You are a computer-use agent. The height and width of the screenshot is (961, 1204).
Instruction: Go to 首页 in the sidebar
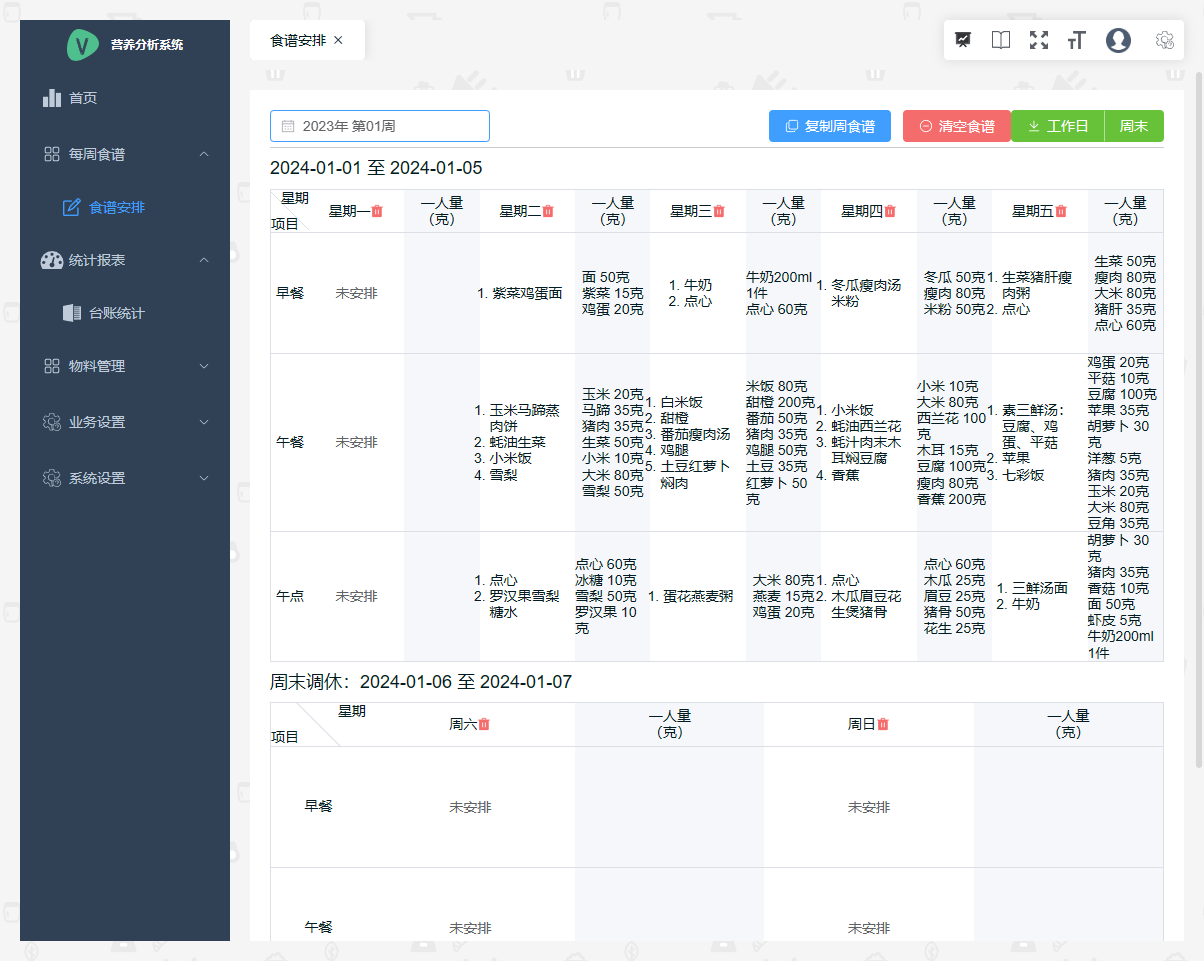click(x=83, y=98)
